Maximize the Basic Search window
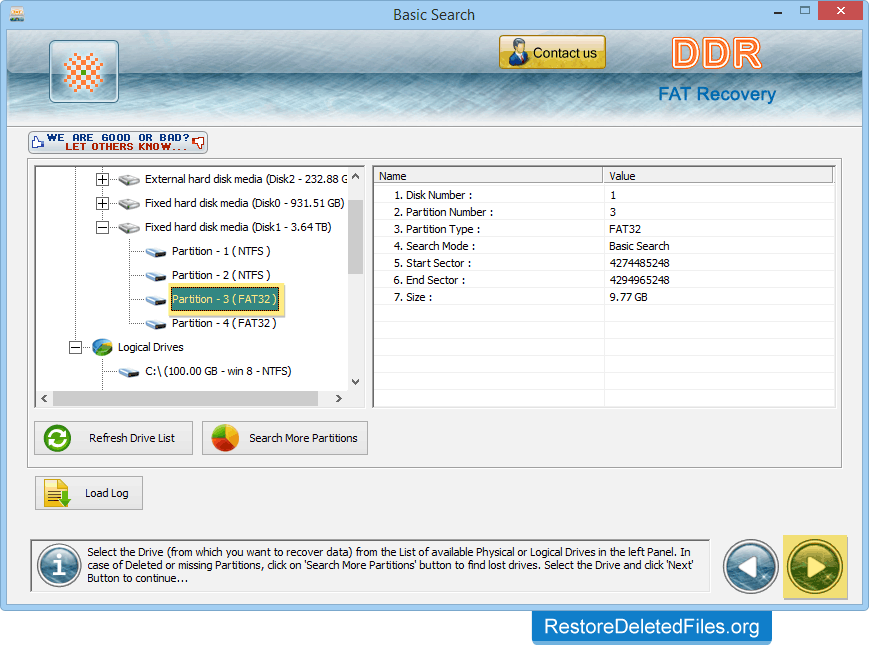This screenshot has width=869, height=645. point(805,11)
